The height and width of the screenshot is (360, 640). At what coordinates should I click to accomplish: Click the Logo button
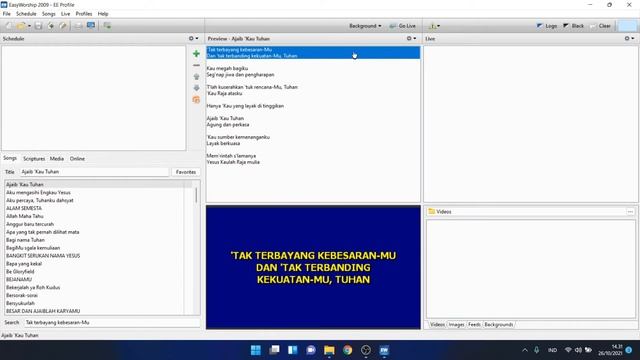coord(547,26)
